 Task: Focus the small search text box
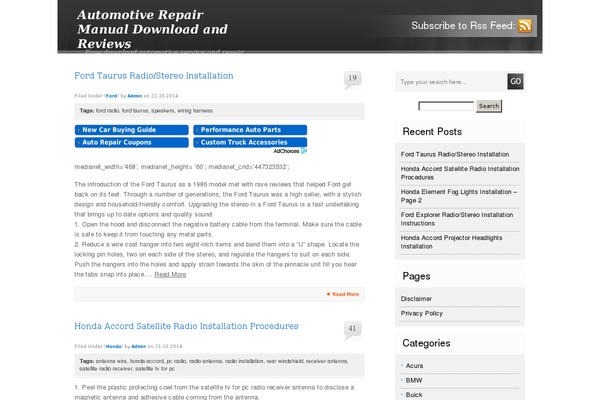(x=445, y=106)
